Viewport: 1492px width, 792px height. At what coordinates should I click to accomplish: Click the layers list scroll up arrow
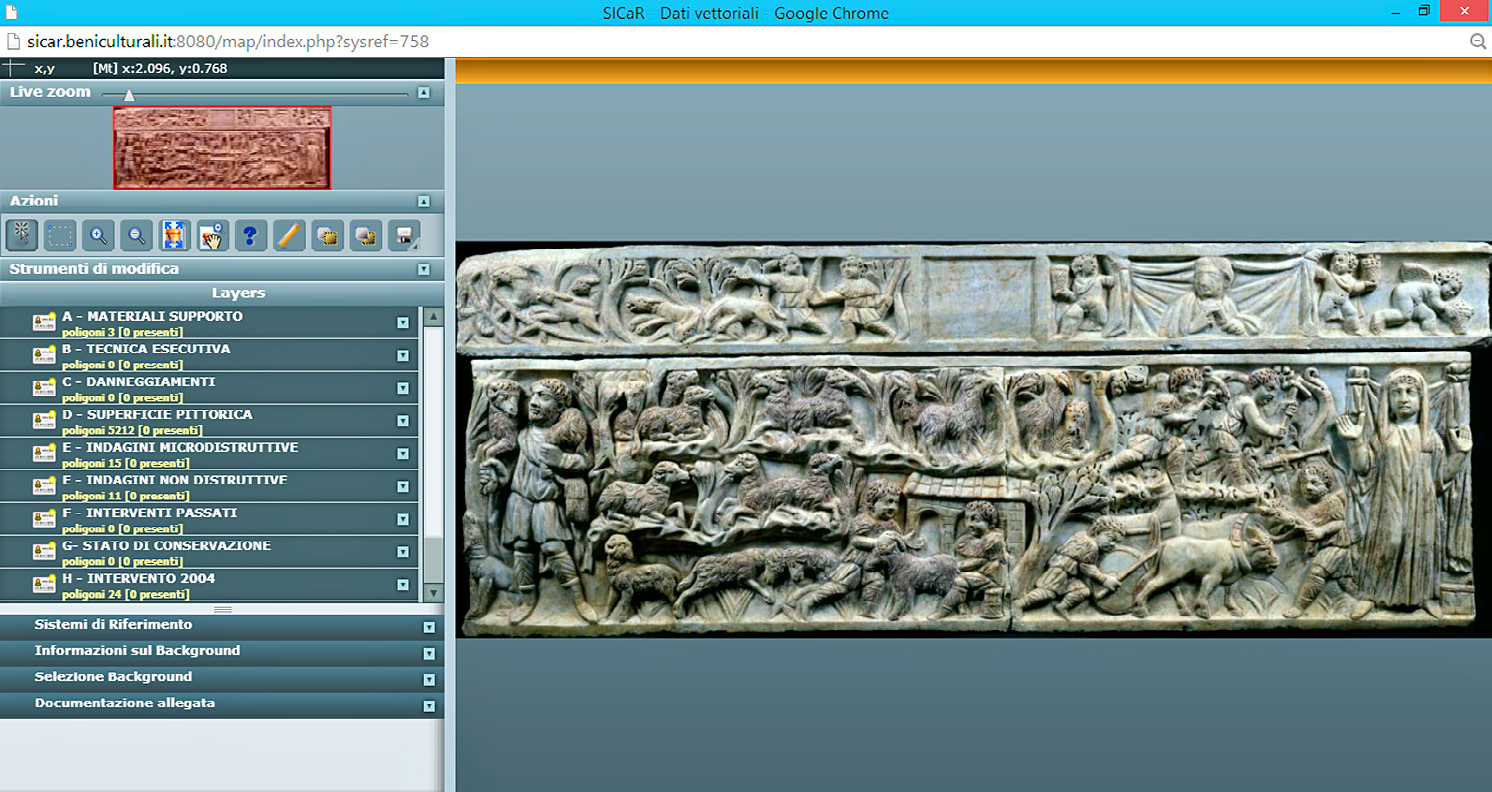click(x=433, y=317)
